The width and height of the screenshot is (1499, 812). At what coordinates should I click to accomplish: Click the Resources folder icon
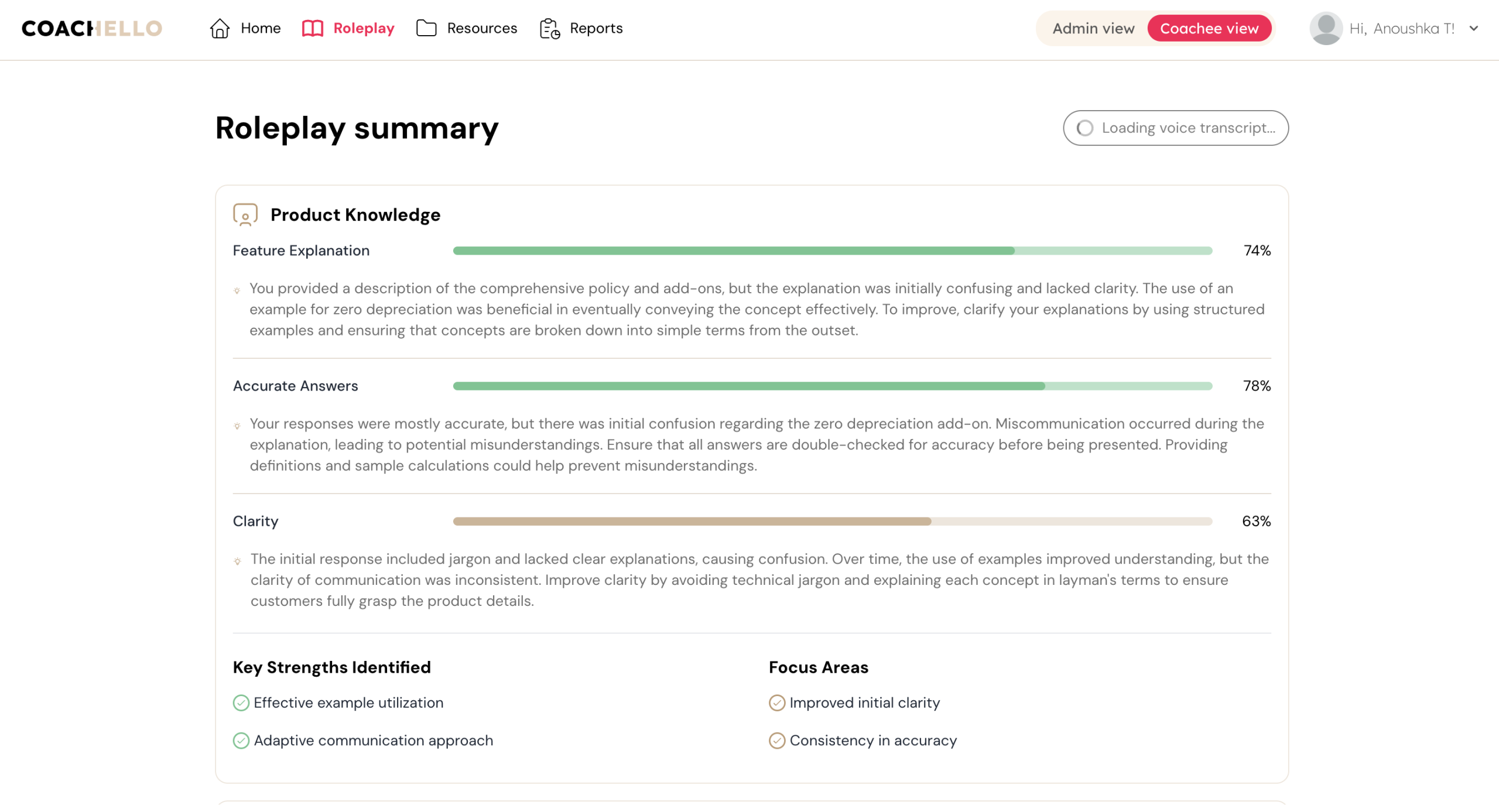tap(426, 28)
